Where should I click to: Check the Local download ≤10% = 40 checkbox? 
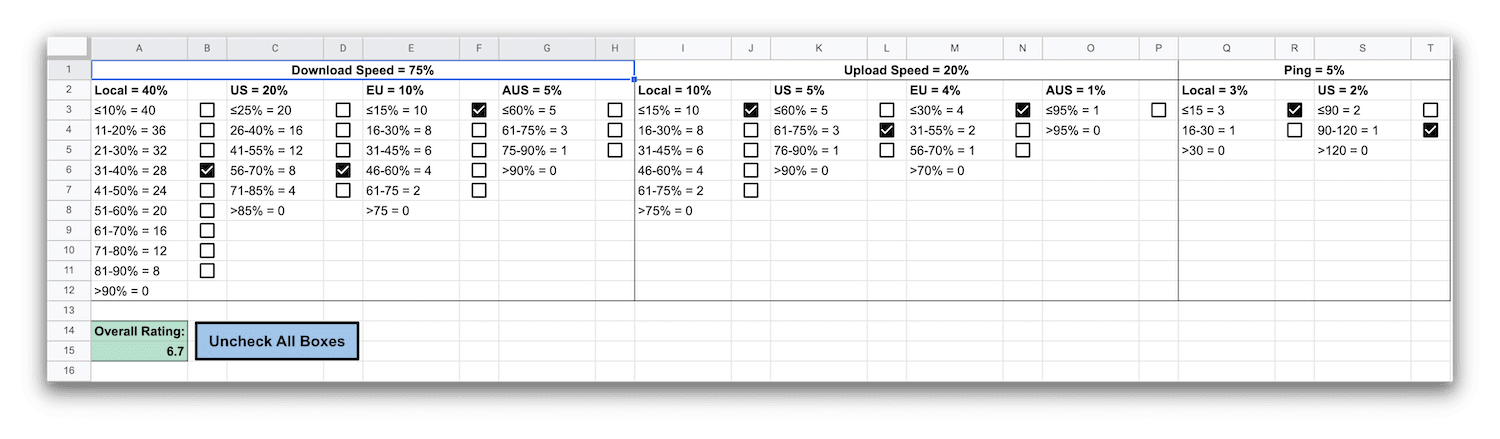pos(207,110)
